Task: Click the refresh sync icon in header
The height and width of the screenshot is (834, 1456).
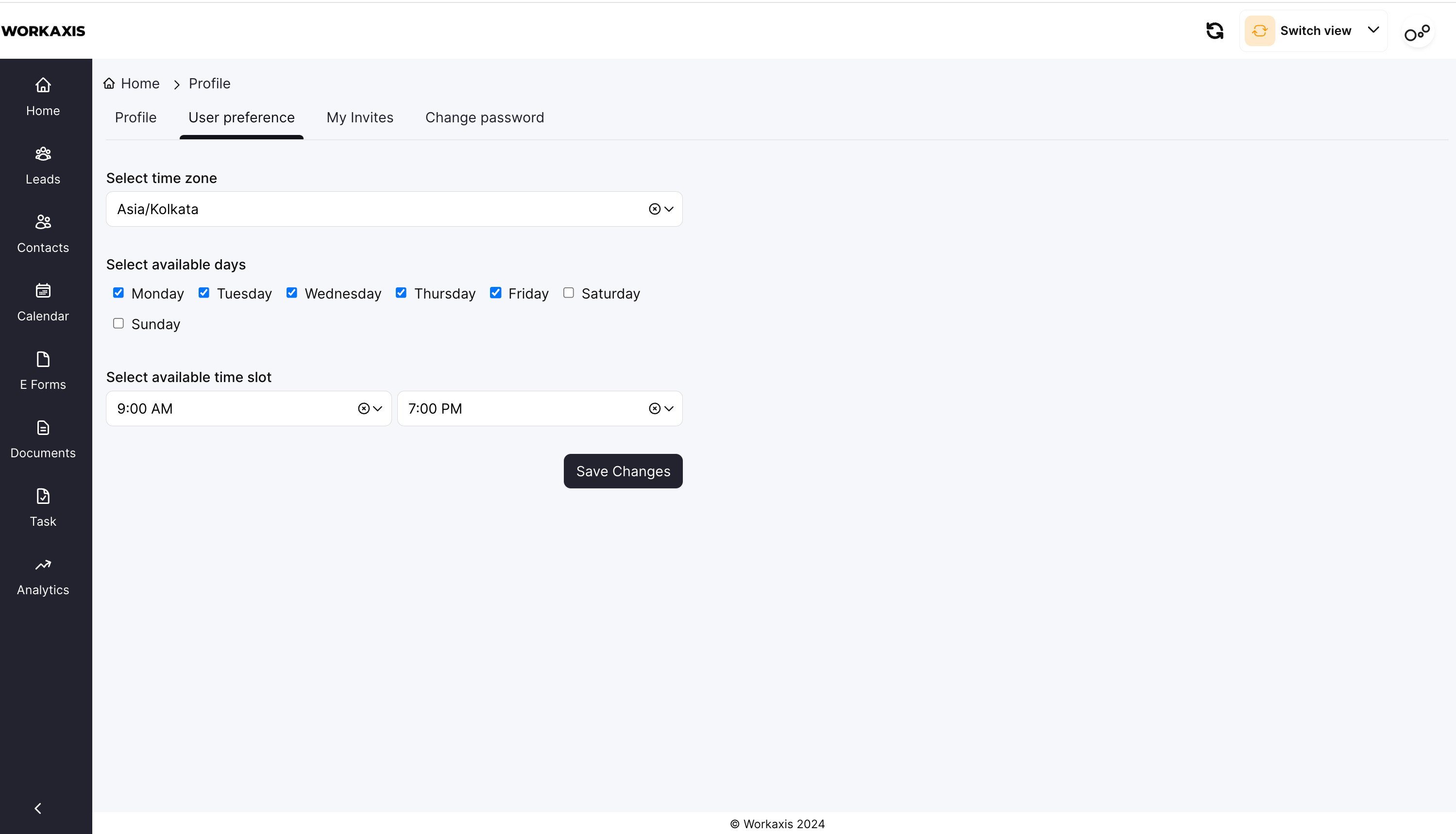Action: pos(1214,31)
